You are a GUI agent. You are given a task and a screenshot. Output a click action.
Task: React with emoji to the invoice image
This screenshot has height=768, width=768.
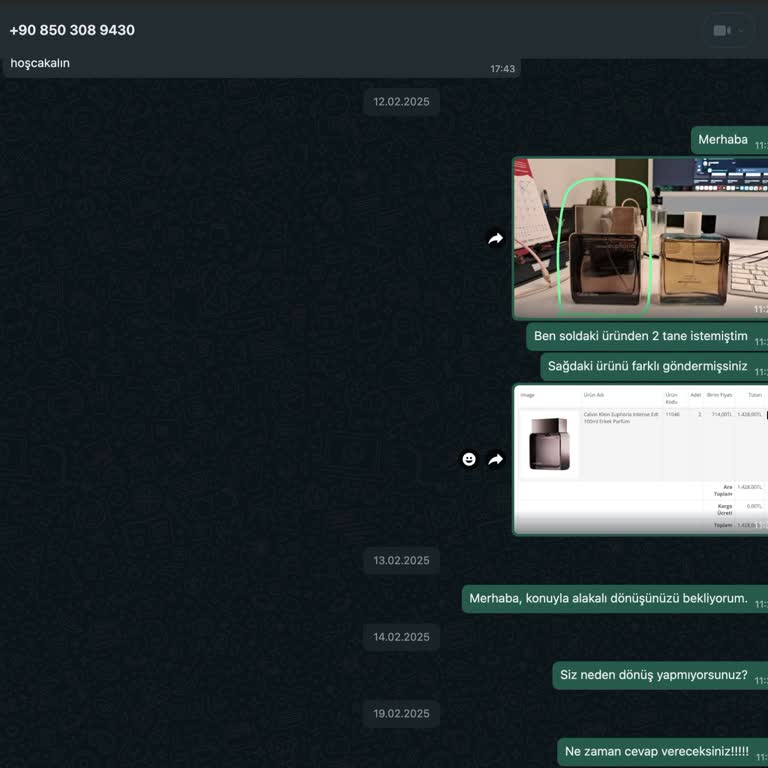click(x=469, y=459)
